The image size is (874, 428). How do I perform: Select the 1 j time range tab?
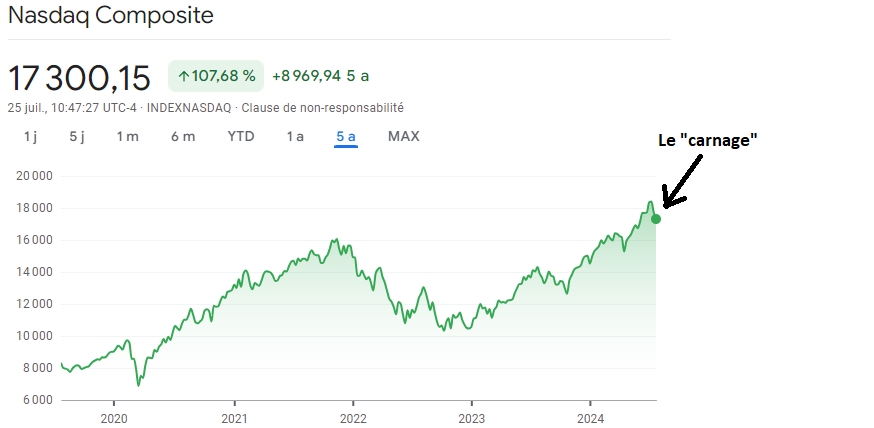click(x=30, y=136)
